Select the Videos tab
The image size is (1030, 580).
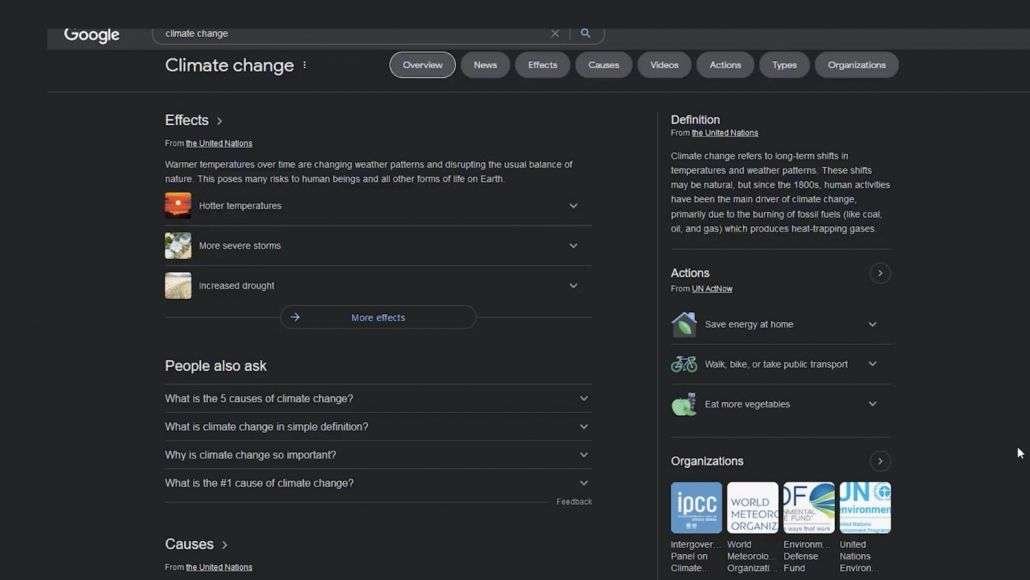(664, 65)
